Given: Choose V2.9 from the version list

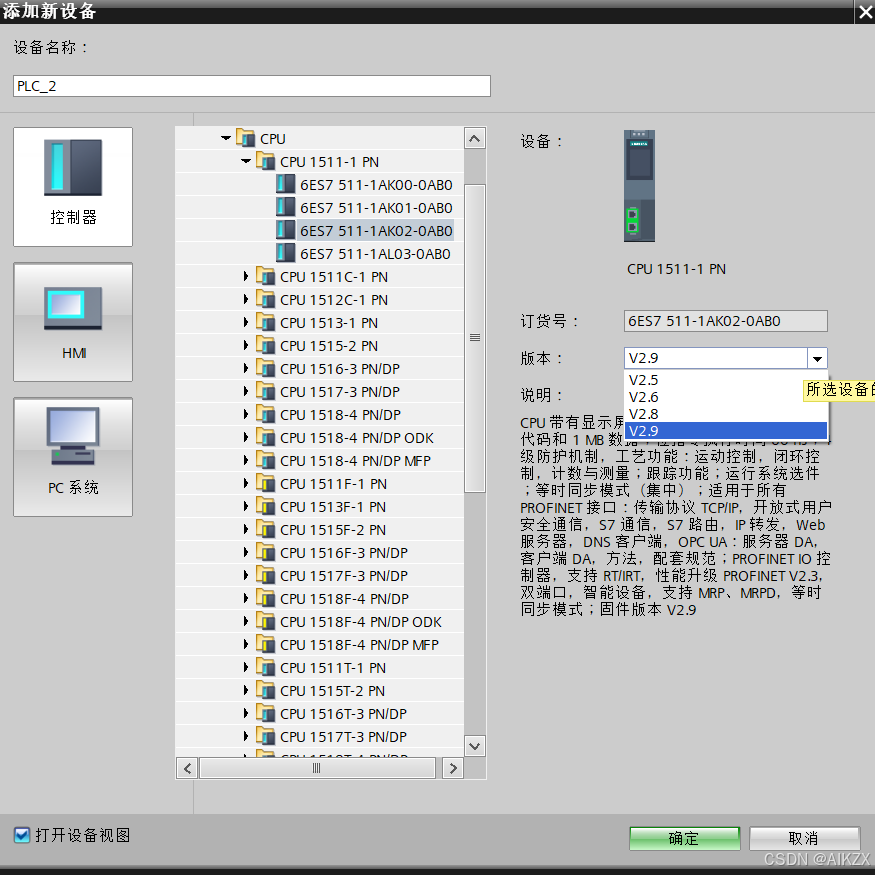Looking at the screenshot, I should (x=725, y=431).
